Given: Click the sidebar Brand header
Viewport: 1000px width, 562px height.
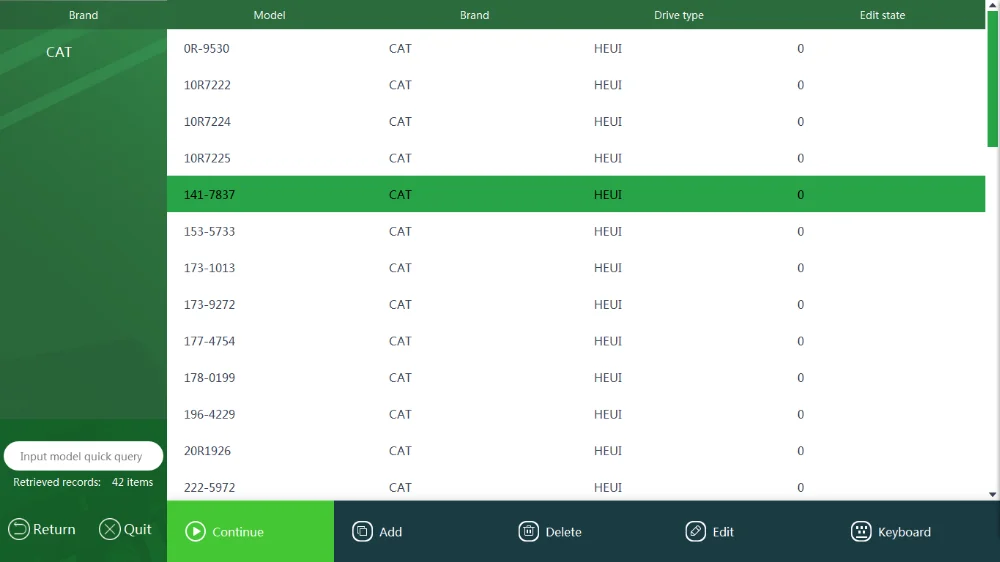Looking at the screenshot, I should pyautogui.click(x=84, y=15).
